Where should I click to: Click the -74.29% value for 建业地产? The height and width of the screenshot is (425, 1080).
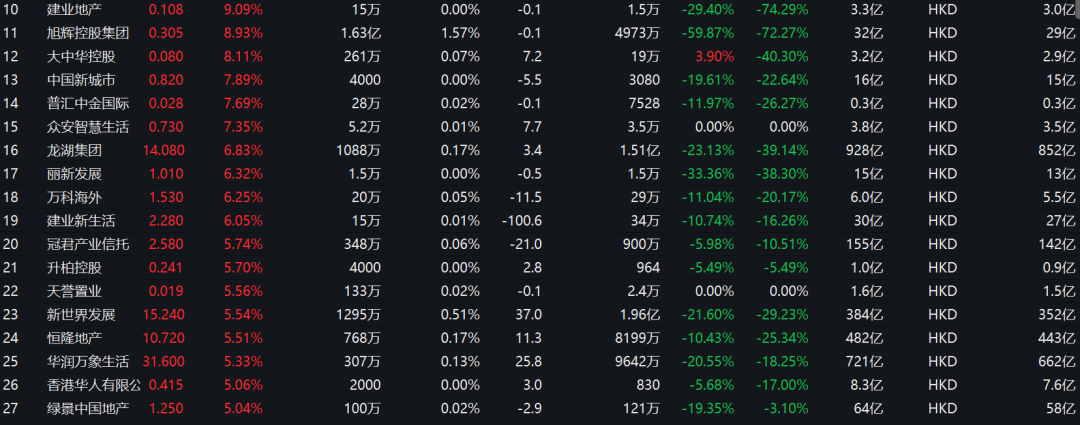tap(782, 10)
